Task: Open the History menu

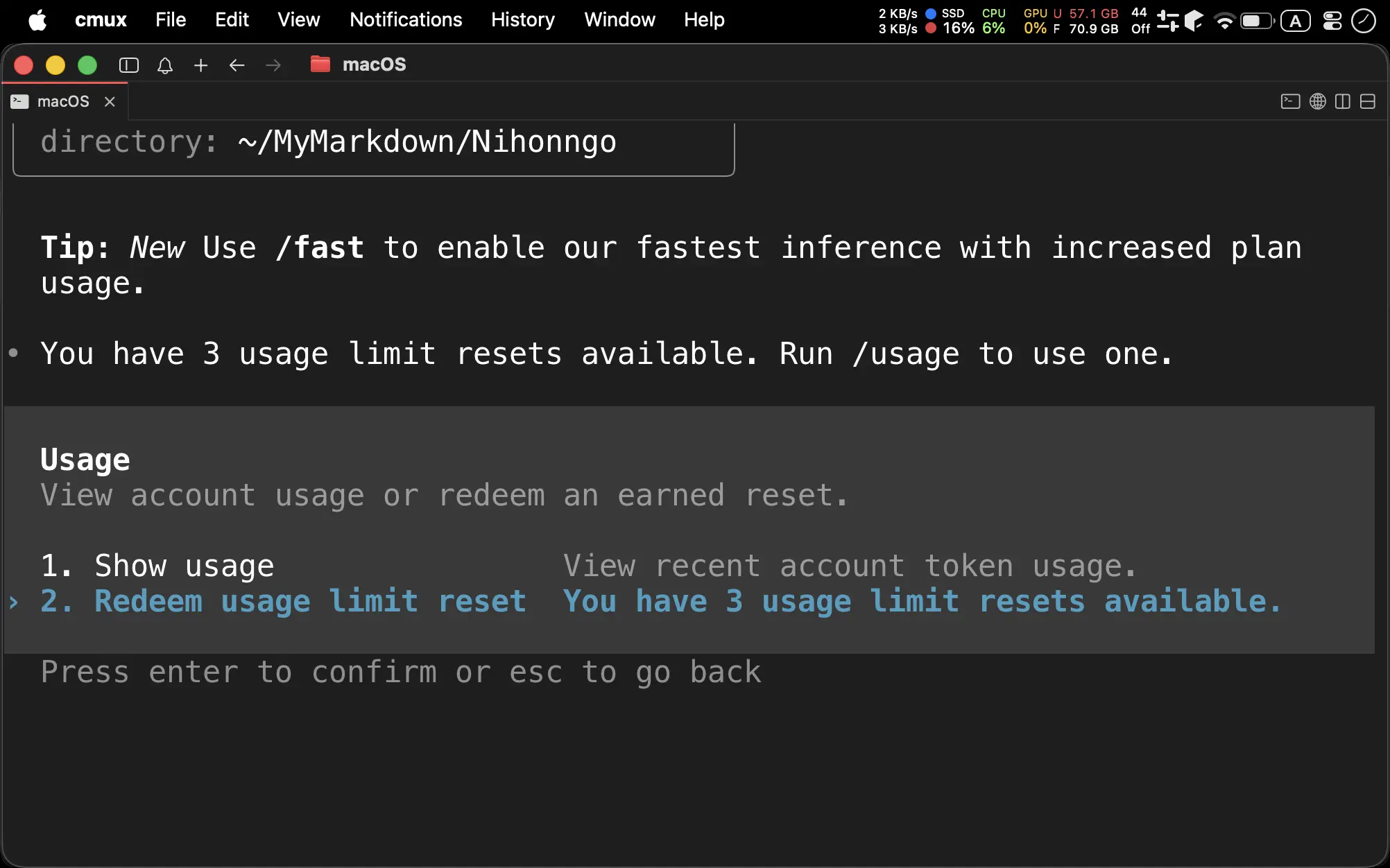Action: click(x=523, y=19)
